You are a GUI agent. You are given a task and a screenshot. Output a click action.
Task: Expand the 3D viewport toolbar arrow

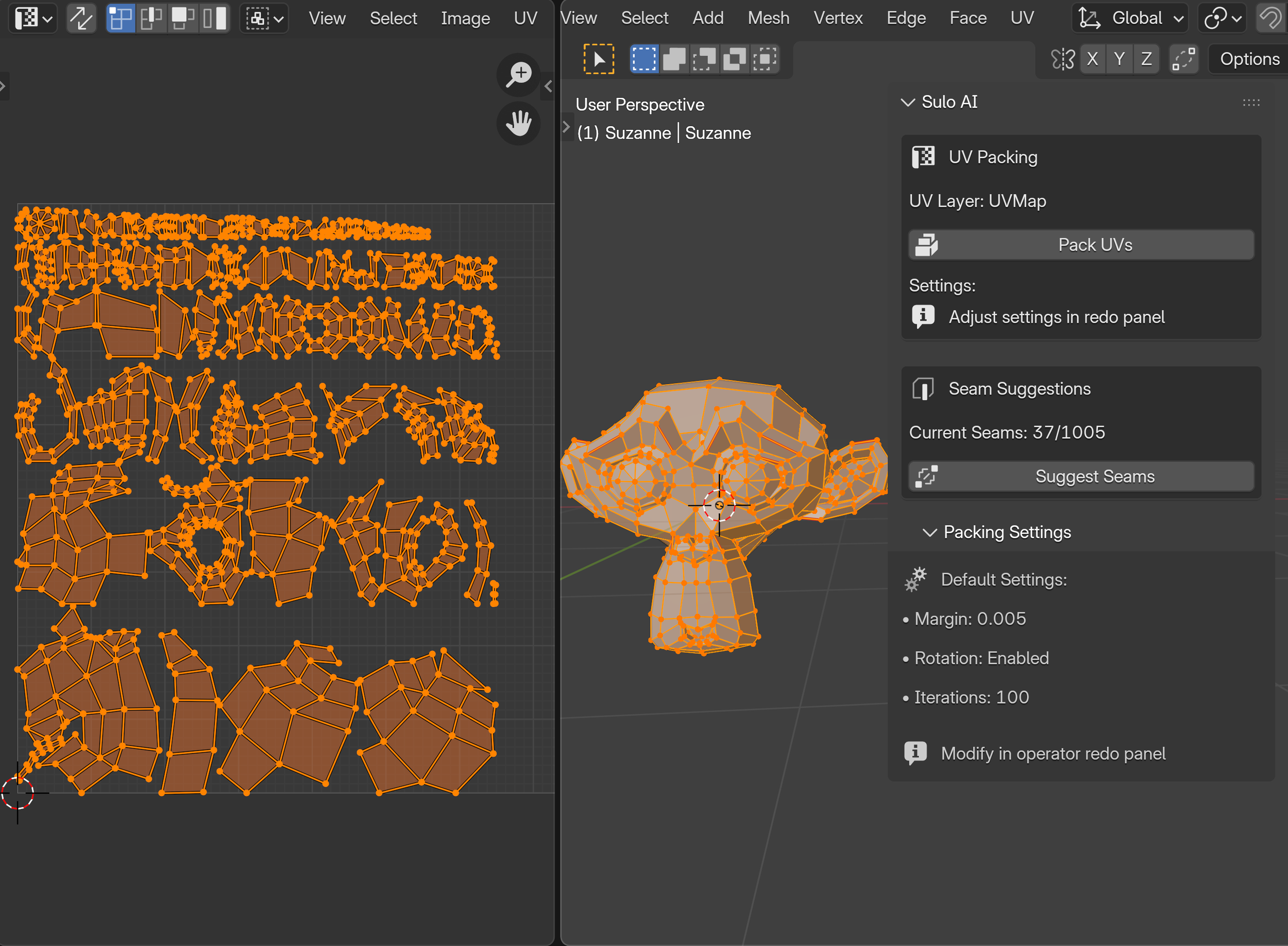pyautogui.click(x=566, y=127)
